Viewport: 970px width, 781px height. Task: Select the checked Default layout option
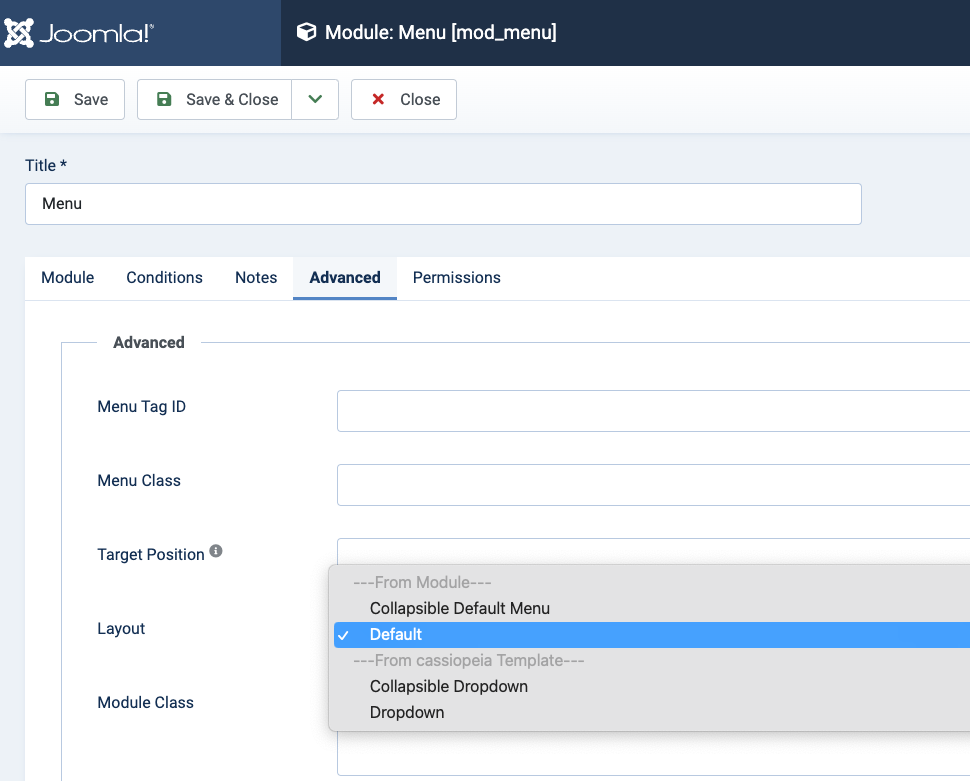396,634
